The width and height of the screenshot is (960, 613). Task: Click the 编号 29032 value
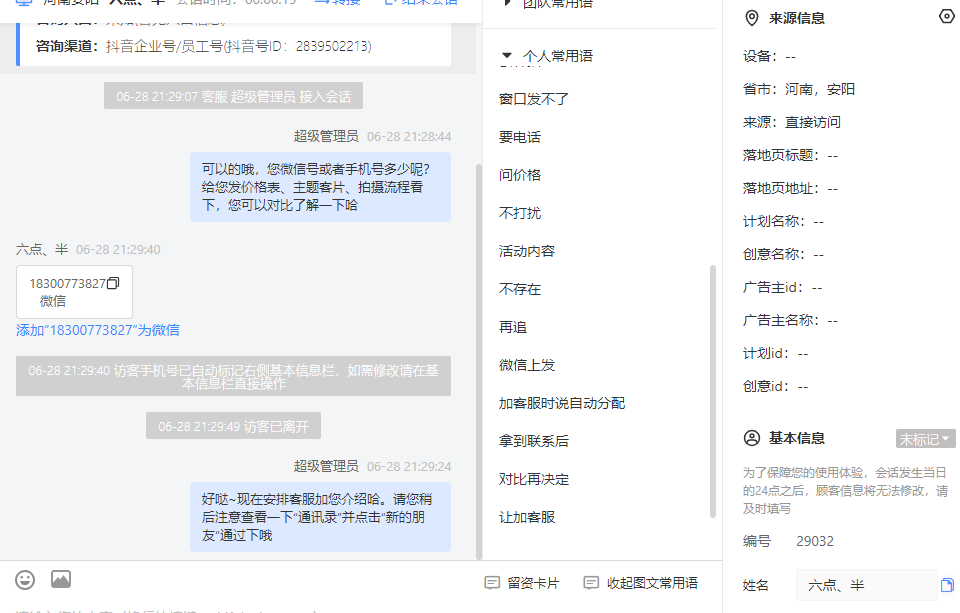click(814, 541)
